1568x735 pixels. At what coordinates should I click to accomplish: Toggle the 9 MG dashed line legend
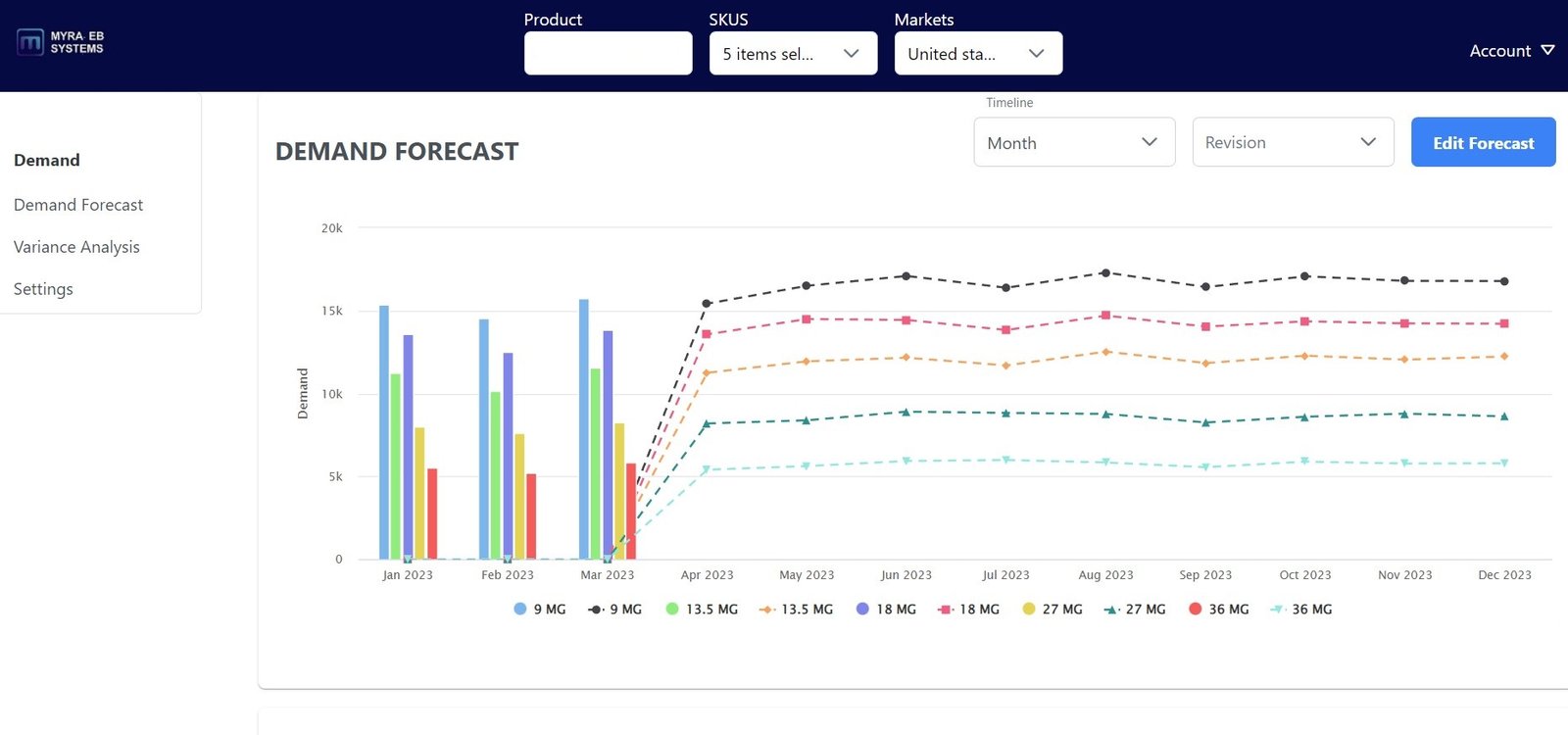coord(614,609)
